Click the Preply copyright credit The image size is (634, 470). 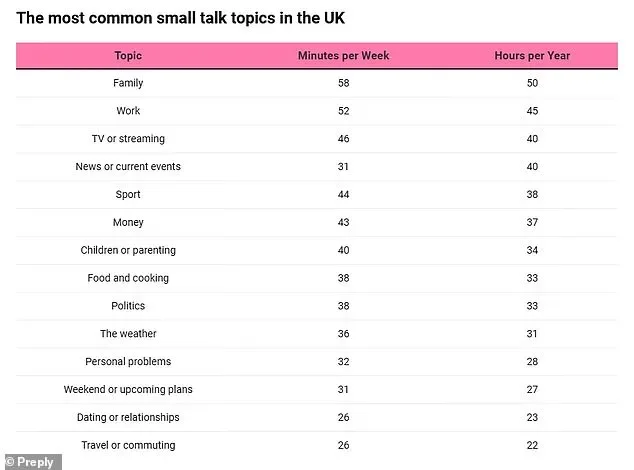31,461
